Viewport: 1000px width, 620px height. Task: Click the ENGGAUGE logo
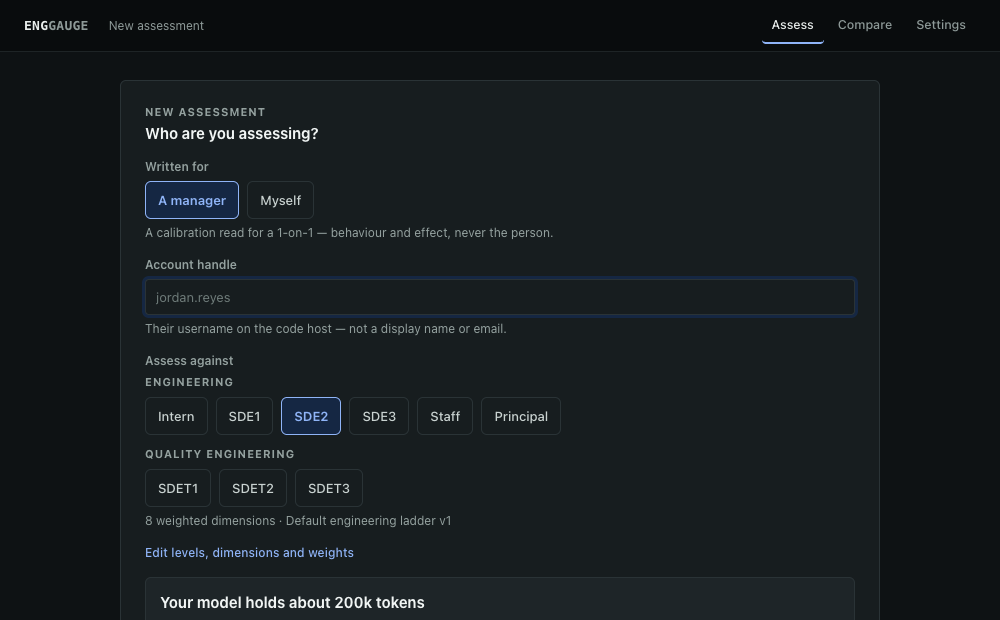pyautogui.click(x=56, y=26)
